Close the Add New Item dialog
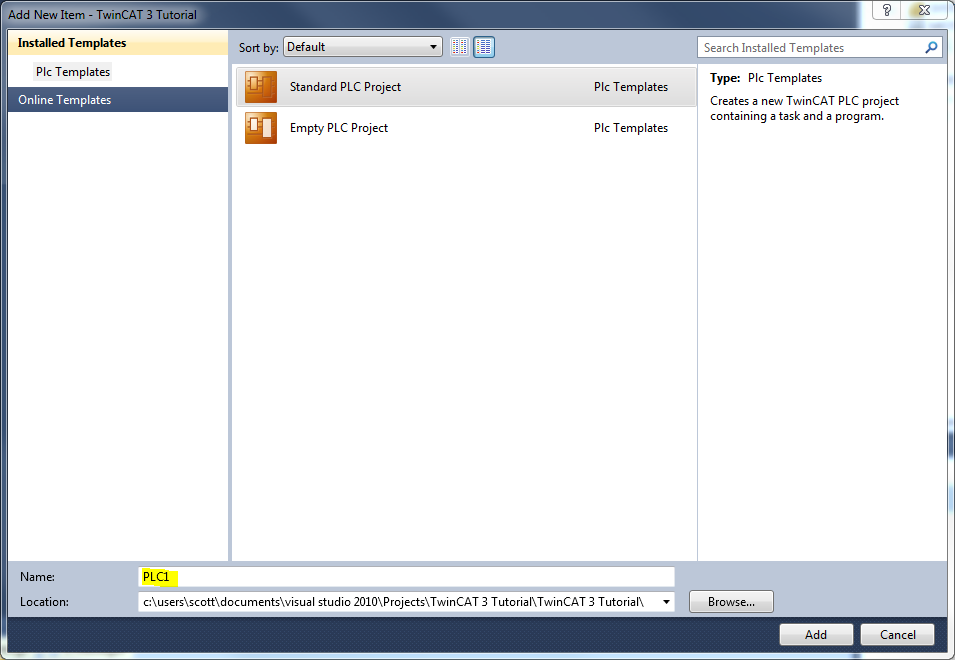This screenshot has width=955, height=660. click(x=923, y=10)
